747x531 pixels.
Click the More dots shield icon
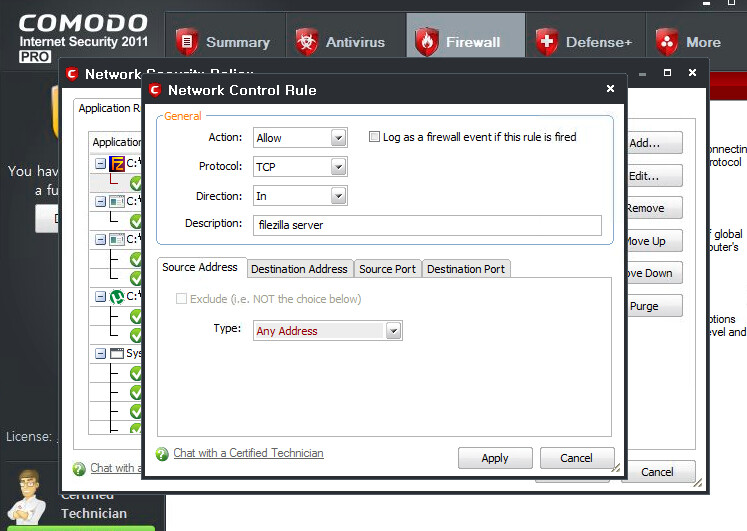[667, 42]
